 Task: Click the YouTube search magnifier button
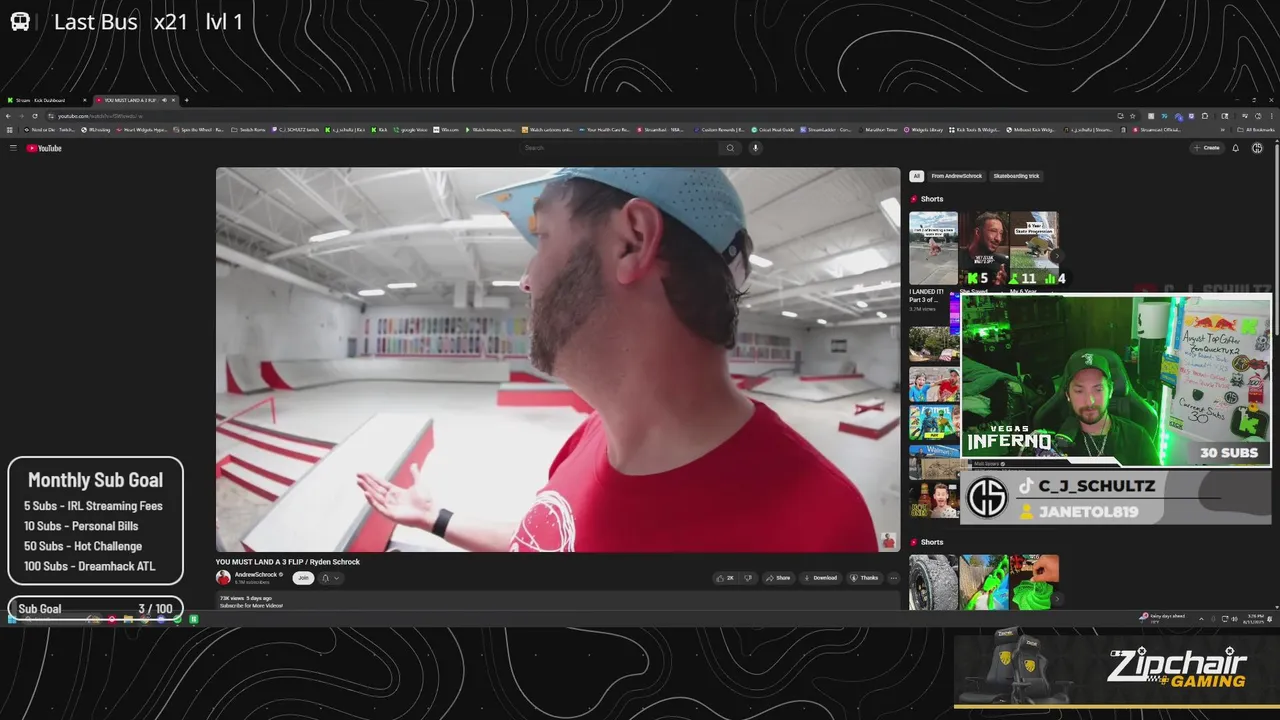(730, 148)
